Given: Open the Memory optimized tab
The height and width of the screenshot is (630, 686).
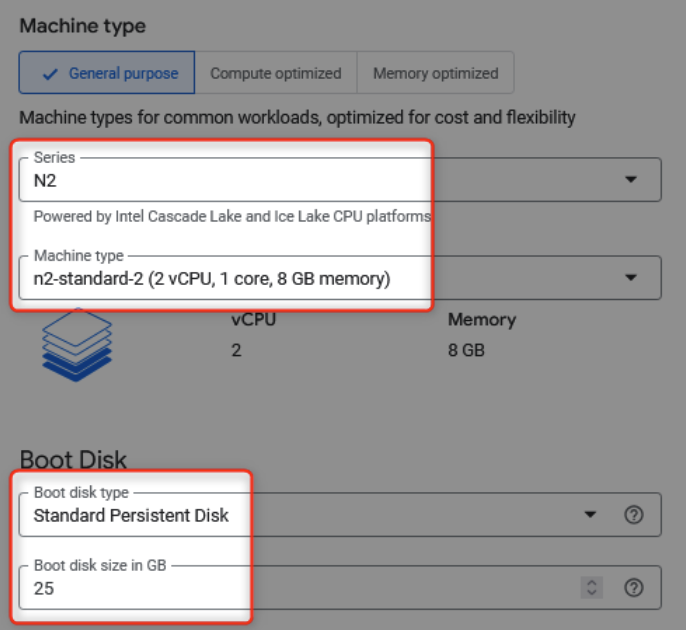Looking at the screenshot, I should (435, 73).
